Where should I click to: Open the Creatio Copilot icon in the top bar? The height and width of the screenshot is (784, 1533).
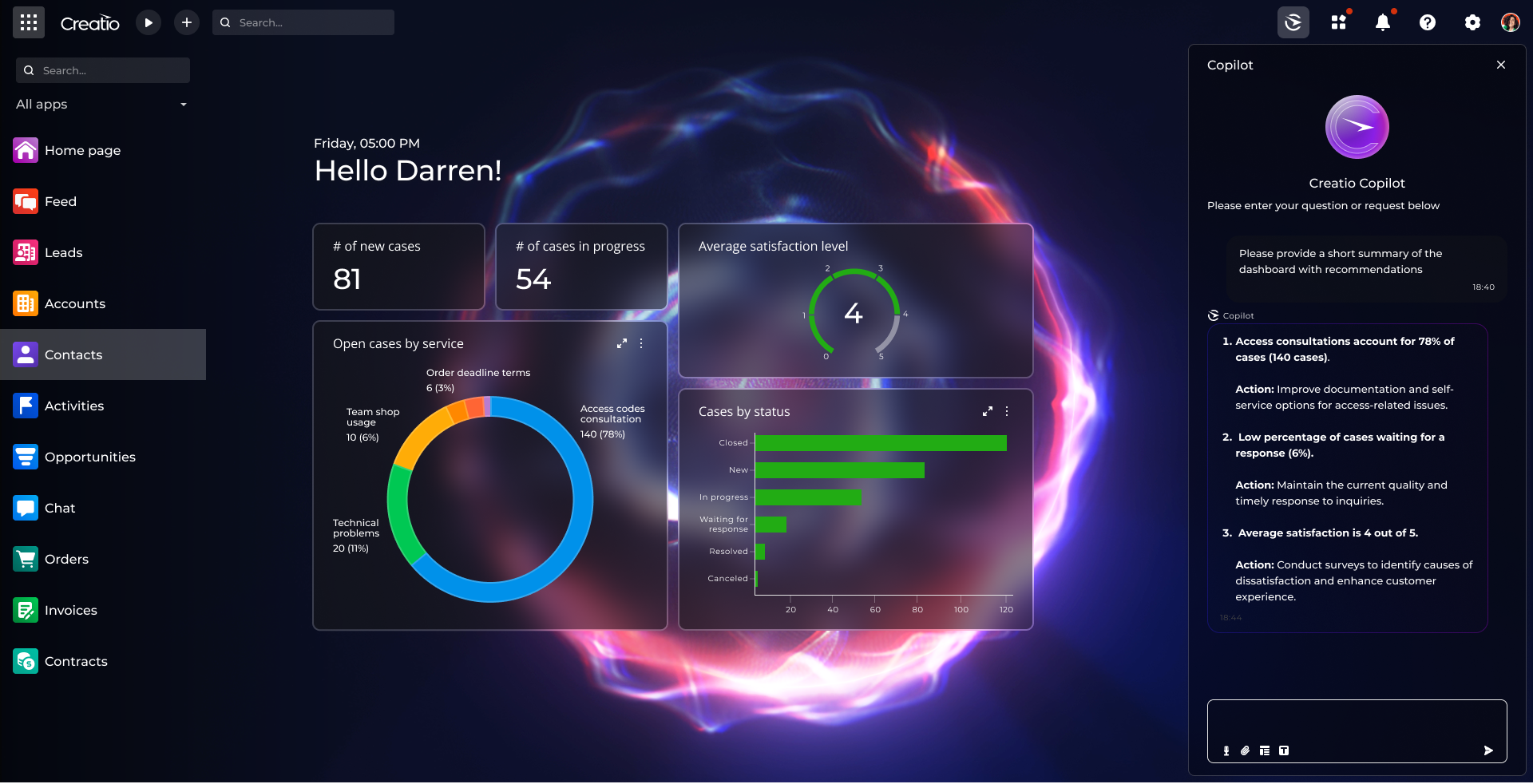pyautogui.click(x=1293, y=22)
